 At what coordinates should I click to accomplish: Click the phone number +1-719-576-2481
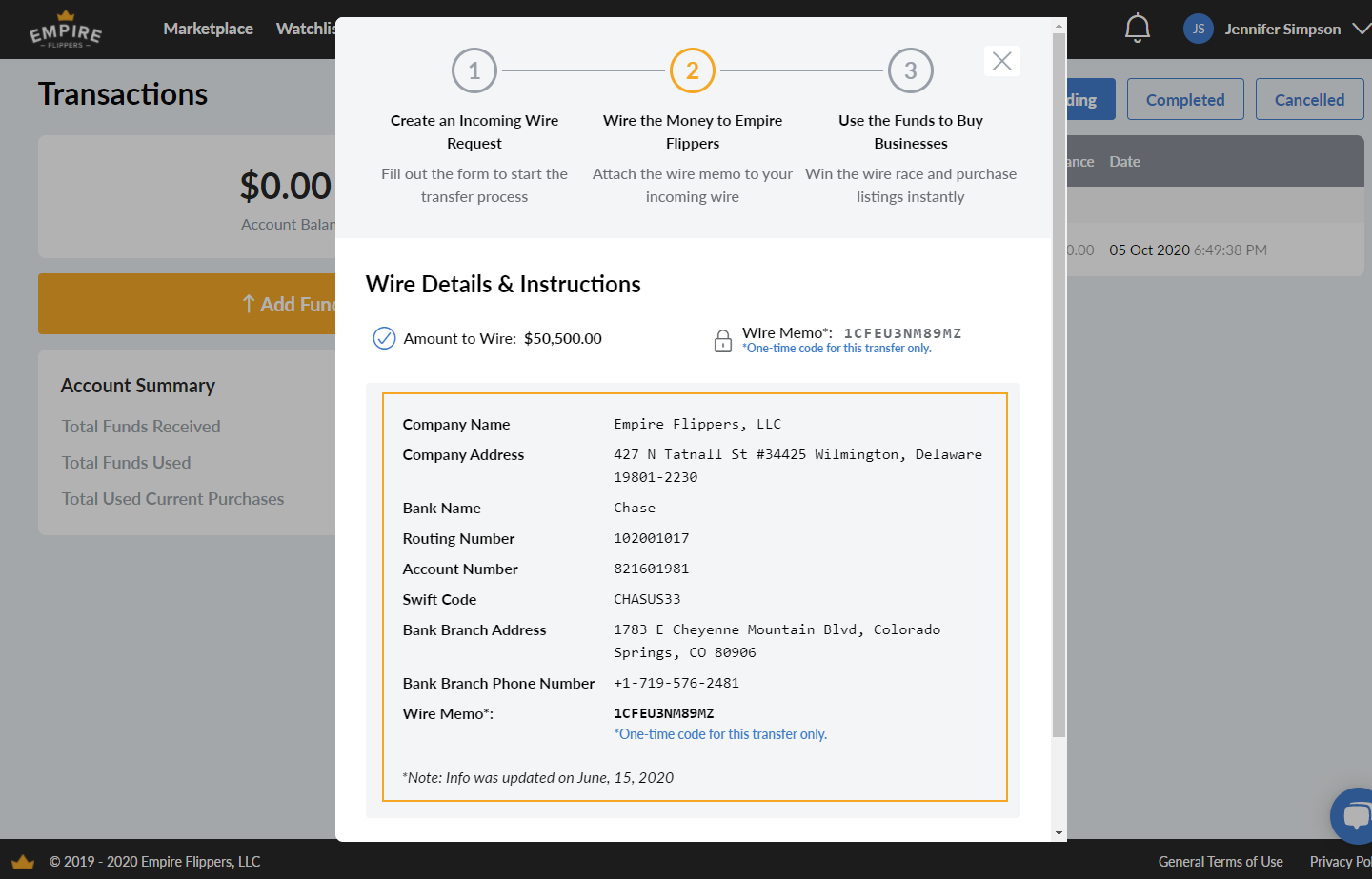point(676,683)
